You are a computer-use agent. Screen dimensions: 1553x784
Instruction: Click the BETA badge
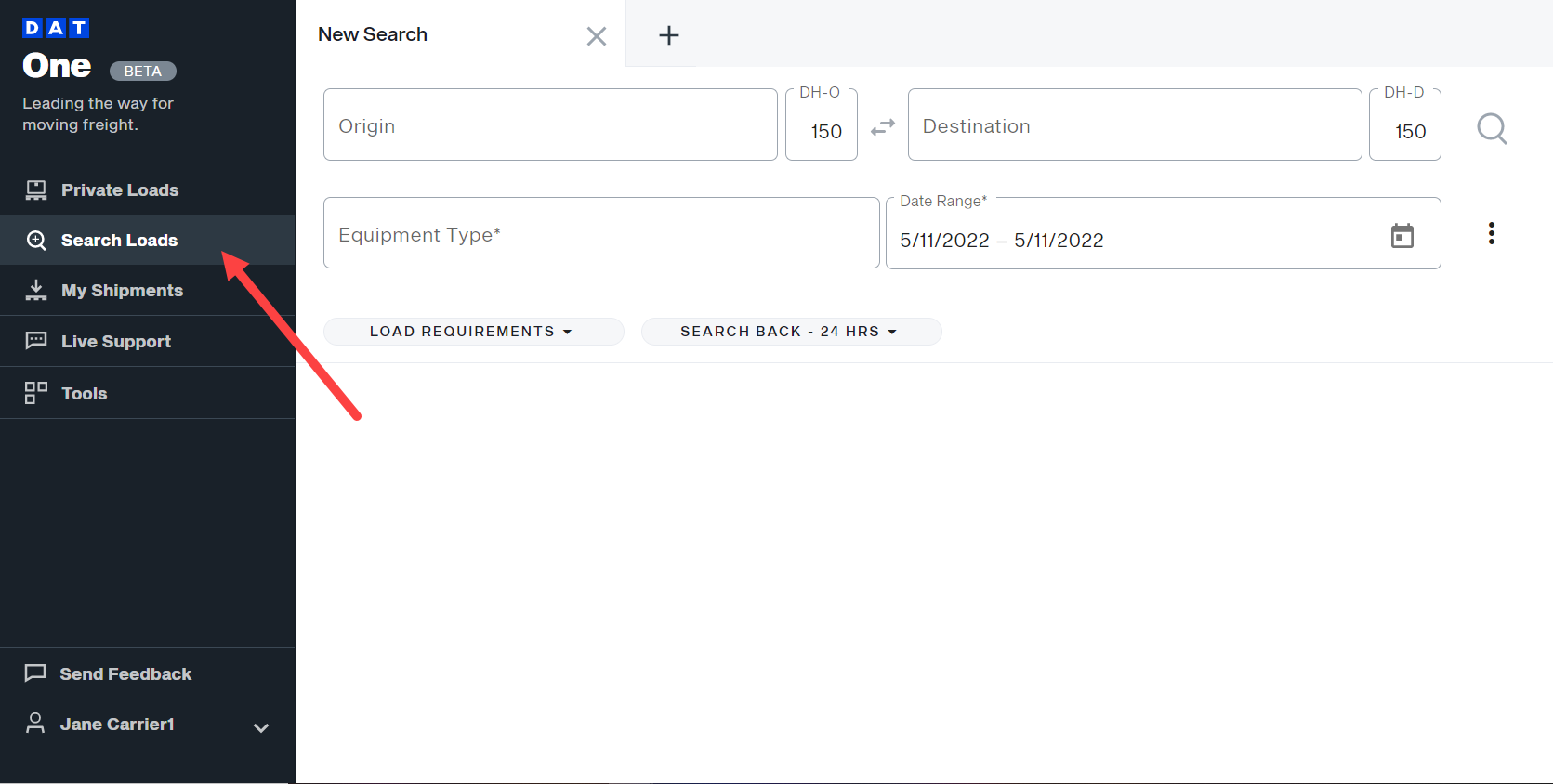143,71
